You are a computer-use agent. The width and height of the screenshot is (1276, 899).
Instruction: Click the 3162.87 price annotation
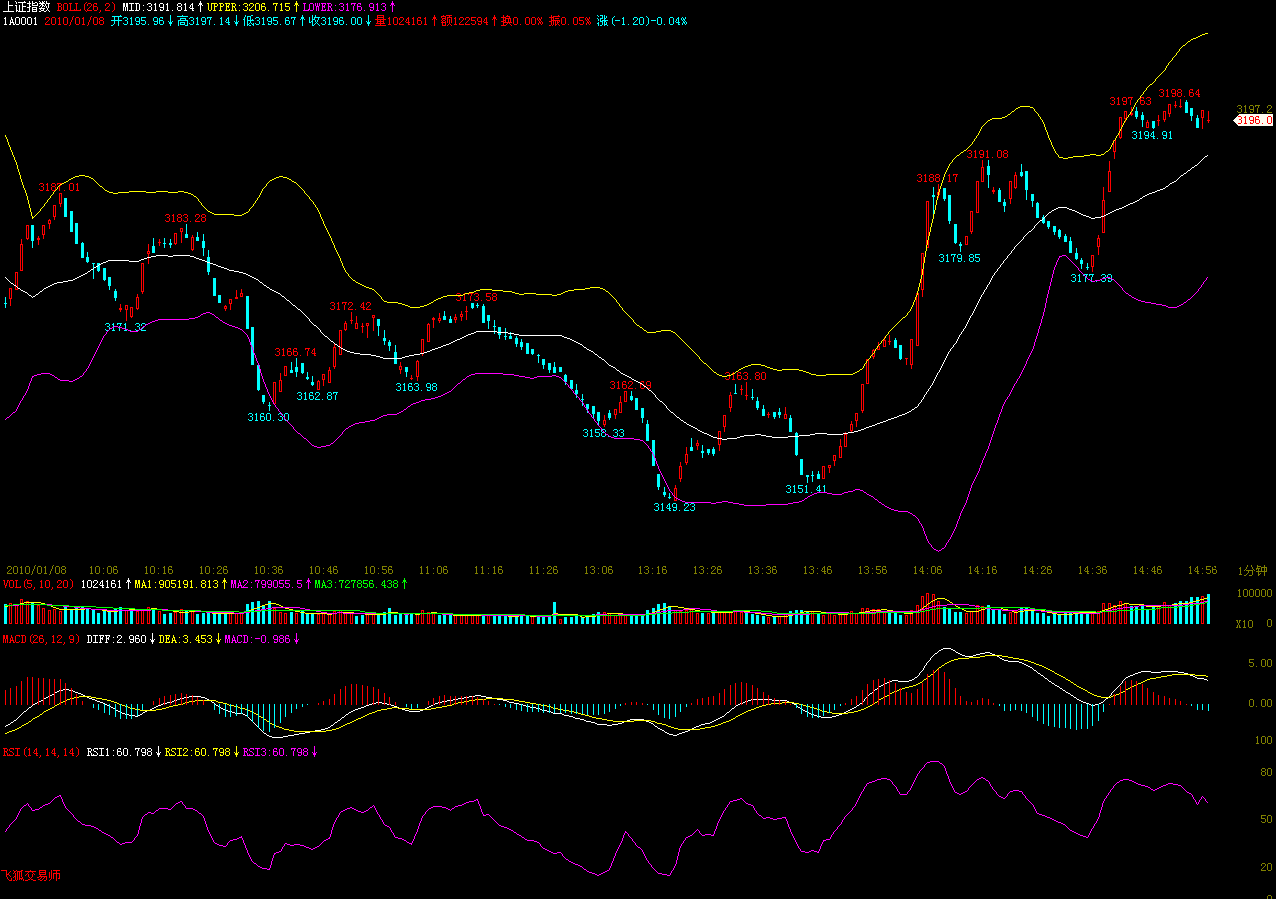pyautogui.click(x=317, y=396)
